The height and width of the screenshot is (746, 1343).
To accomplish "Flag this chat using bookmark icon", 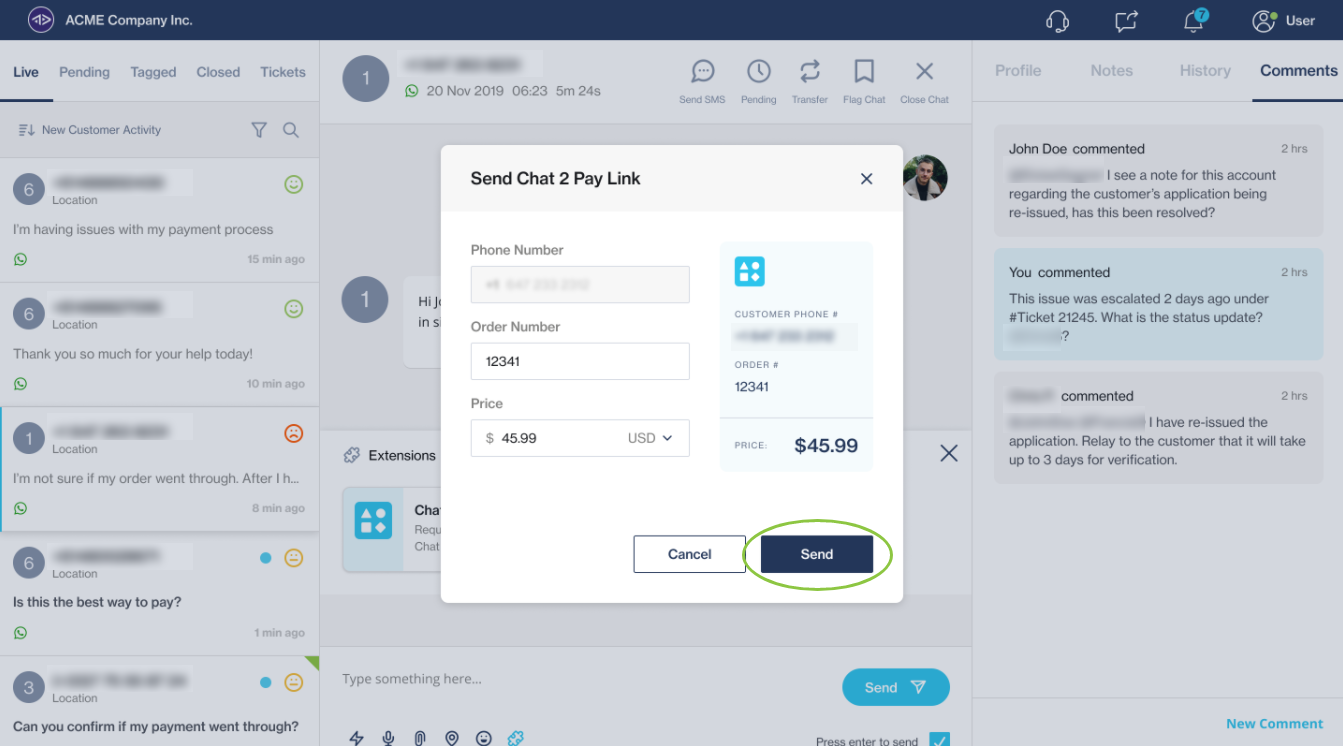I will [864, 72].
